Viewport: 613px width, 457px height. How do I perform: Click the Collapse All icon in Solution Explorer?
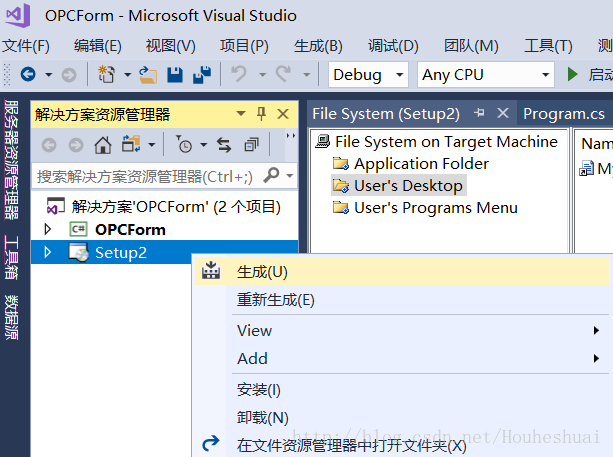[251, 145]
